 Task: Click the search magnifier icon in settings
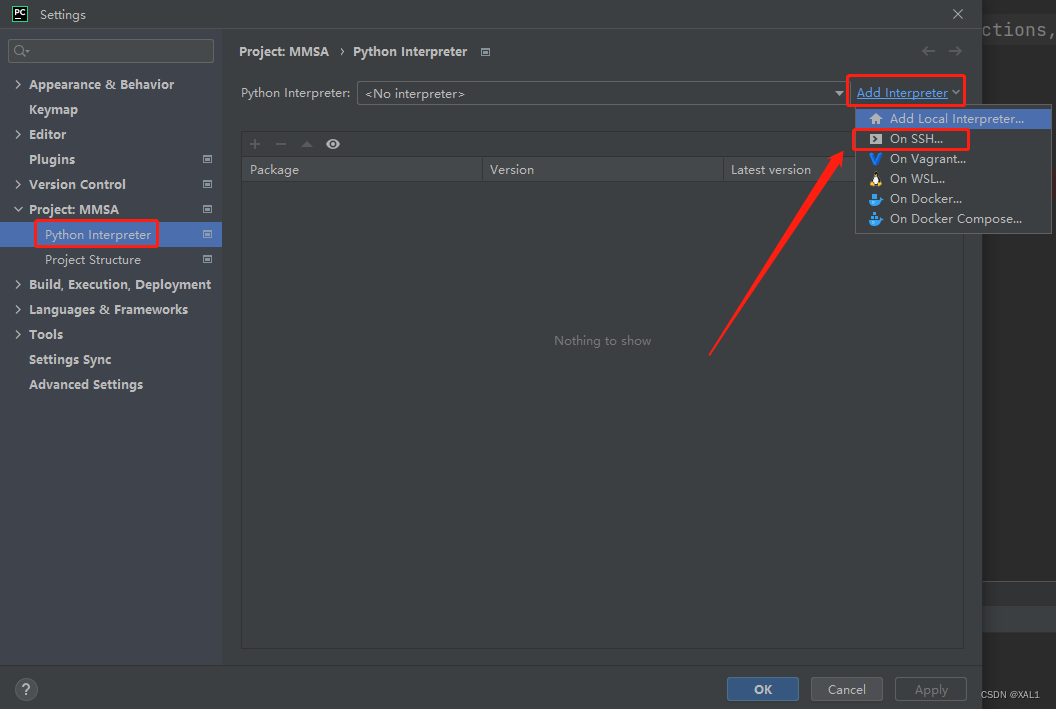click(x=21, y=51)
